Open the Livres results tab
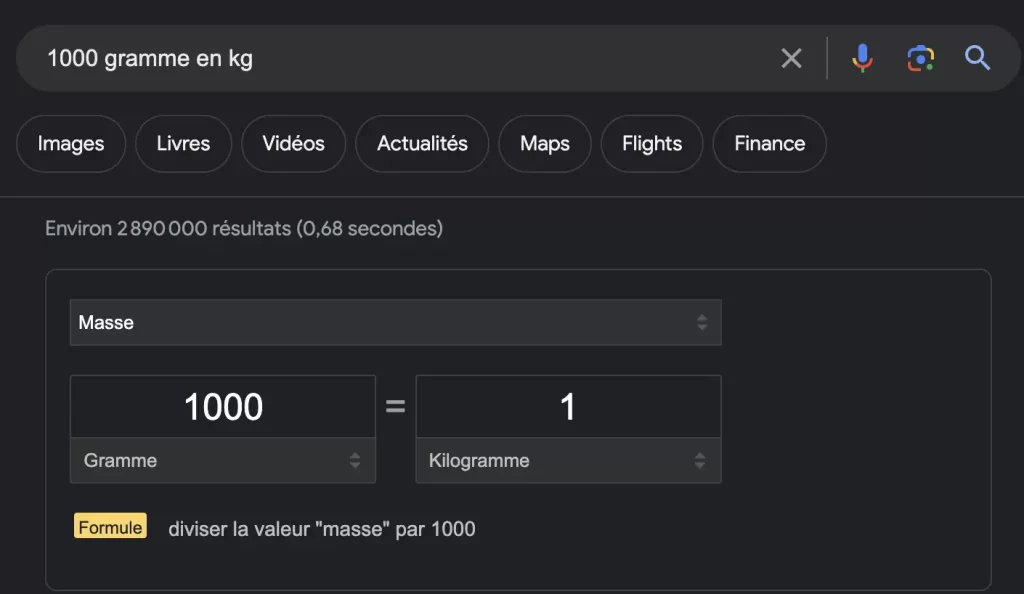 183,144
